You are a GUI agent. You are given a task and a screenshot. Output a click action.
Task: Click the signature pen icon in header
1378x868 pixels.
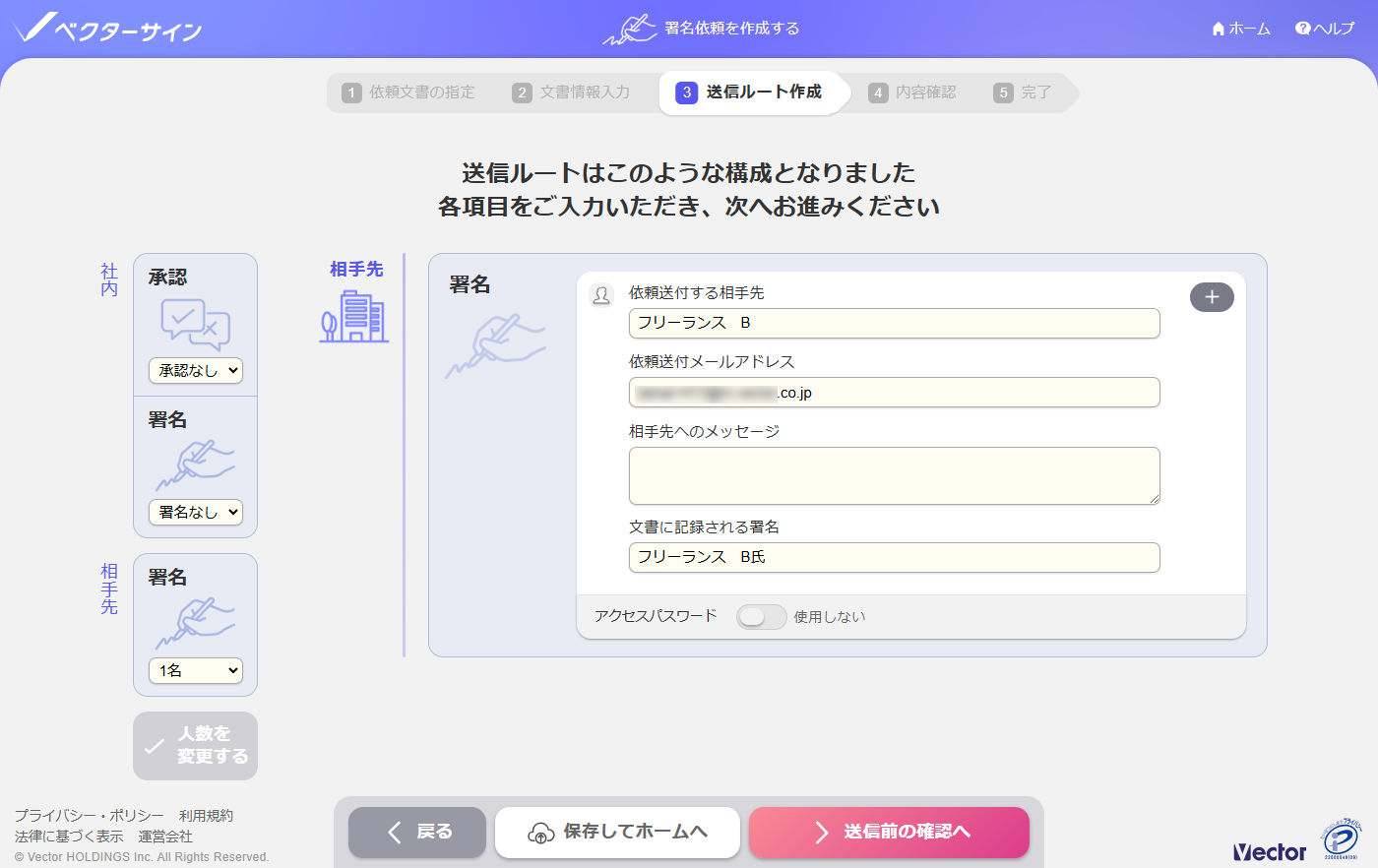pyautogui.click(x=630, y=30)
